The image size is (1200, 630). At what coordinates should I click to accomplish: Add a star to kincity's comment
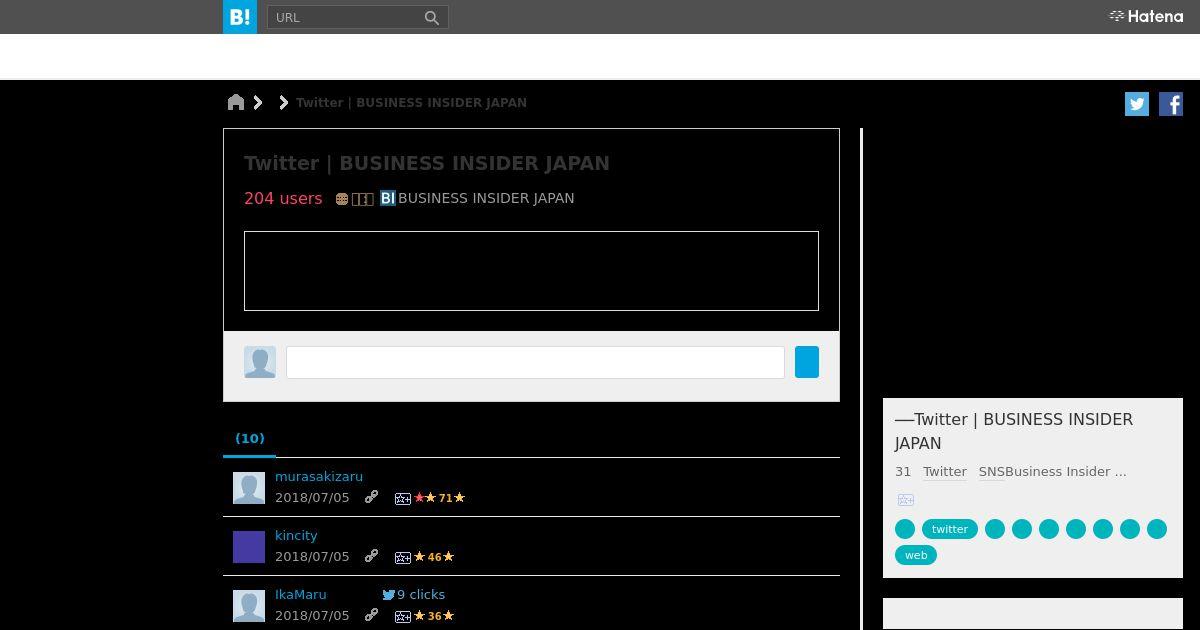(403, 557)
